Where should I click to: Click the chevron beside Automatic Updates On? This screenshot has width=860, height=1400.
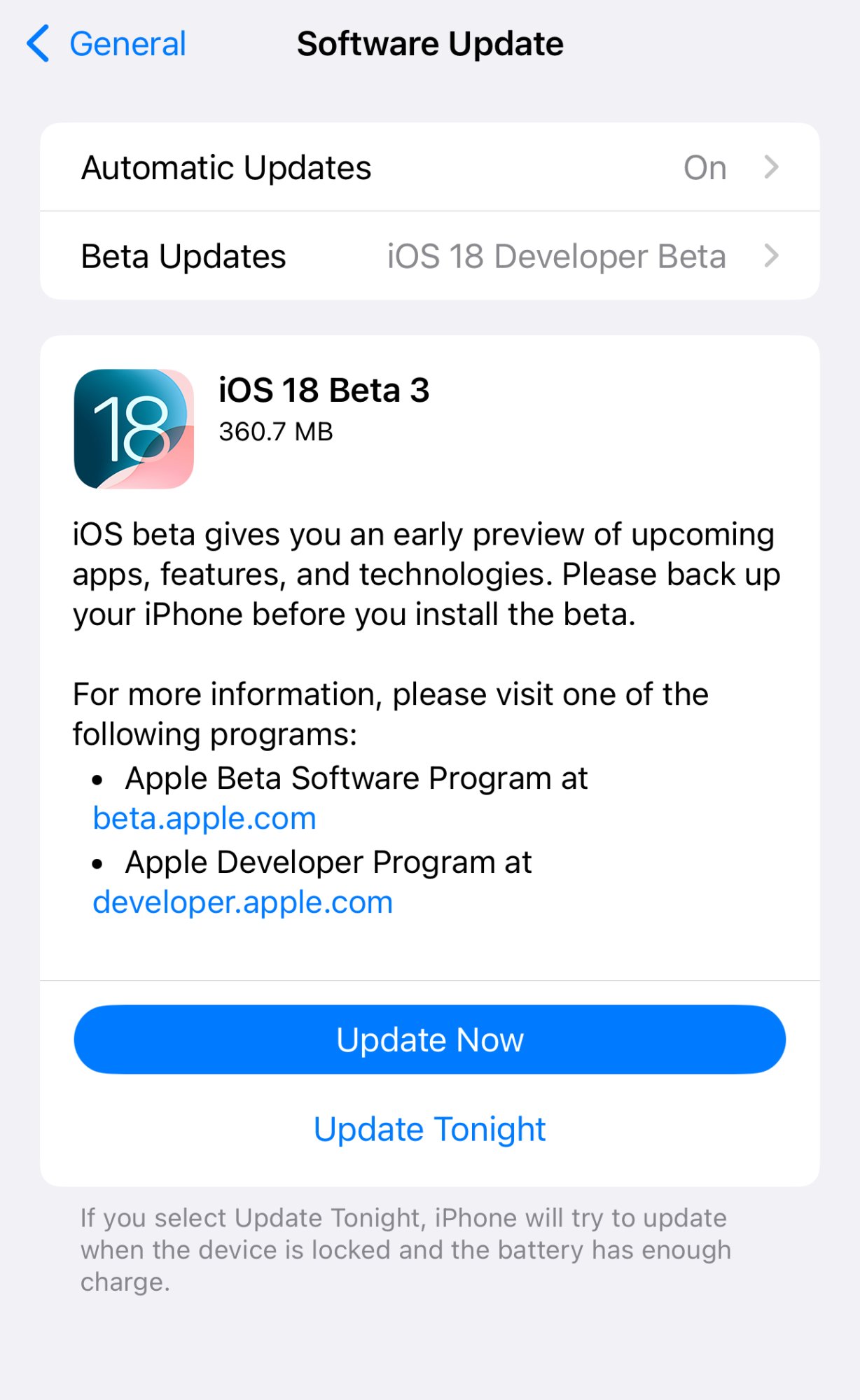(x=771, y=167)
